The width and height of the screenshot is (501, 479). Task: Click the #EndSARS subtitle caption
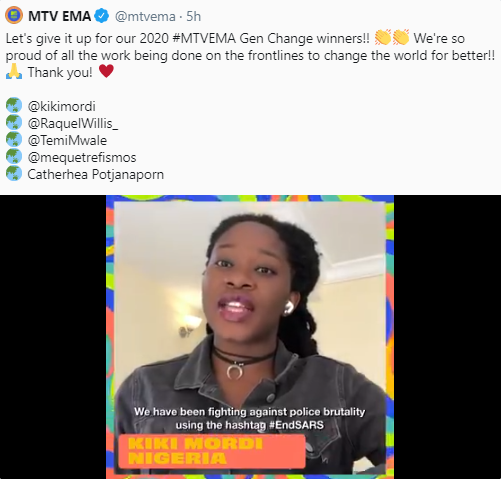[250, 418]
